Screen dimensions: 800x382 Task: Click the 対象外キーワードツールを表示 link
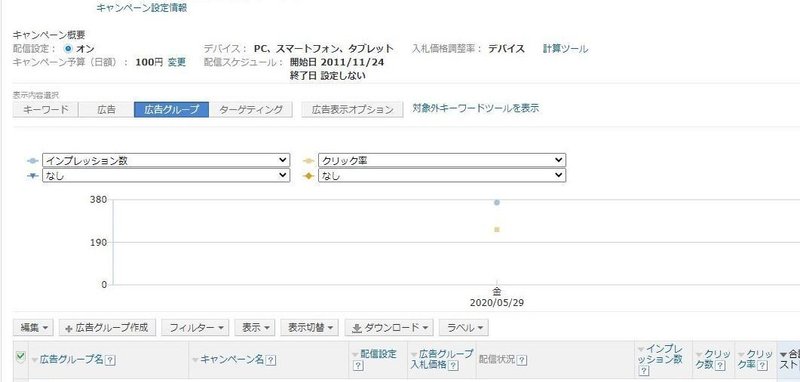point(476,108)
